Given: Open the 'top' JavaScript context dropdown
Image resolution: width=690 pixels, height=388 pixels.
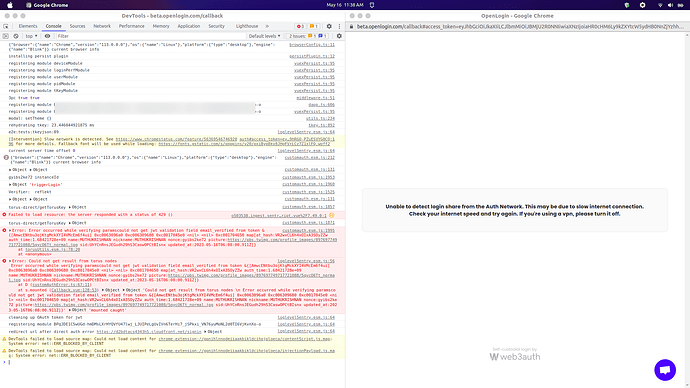Looking at the screenshot, I should [x=31, y=36].
